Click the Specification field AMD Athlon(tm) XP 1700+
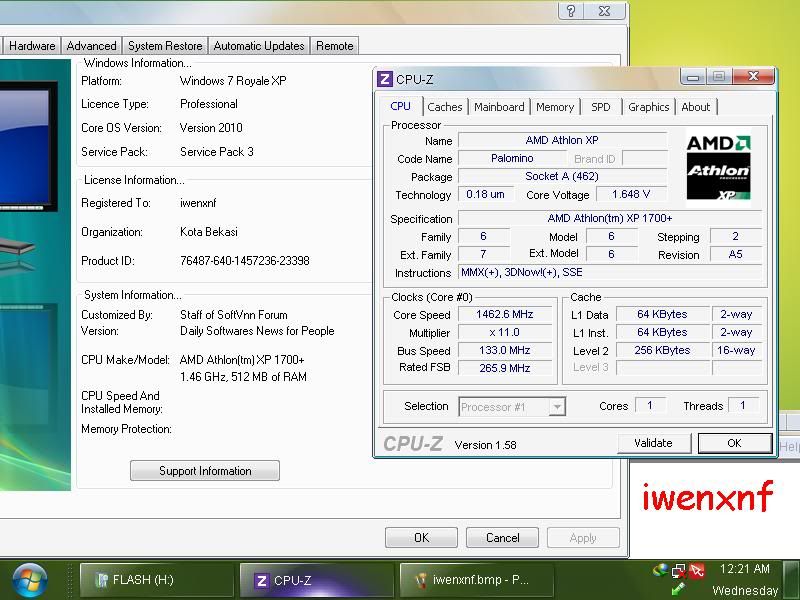Viewport: 800px width, 600px height. (610, 218)
